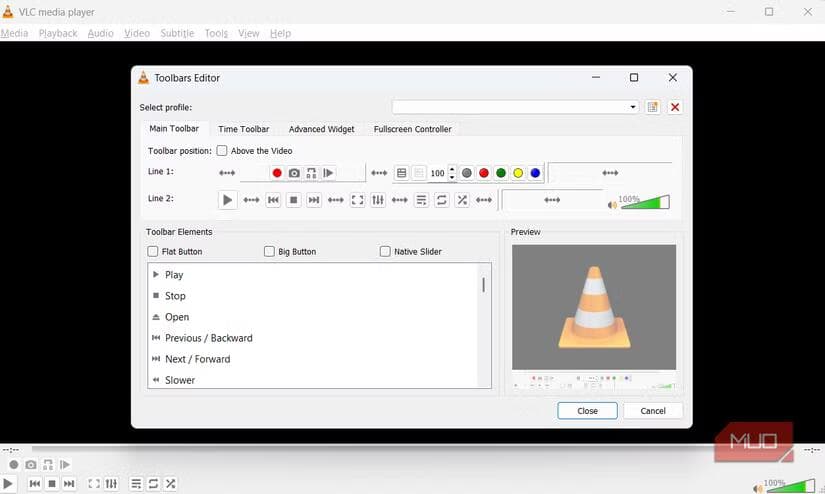Click Play in VLC main window controls
Screen dimensions: 825x494
[8, 483]
